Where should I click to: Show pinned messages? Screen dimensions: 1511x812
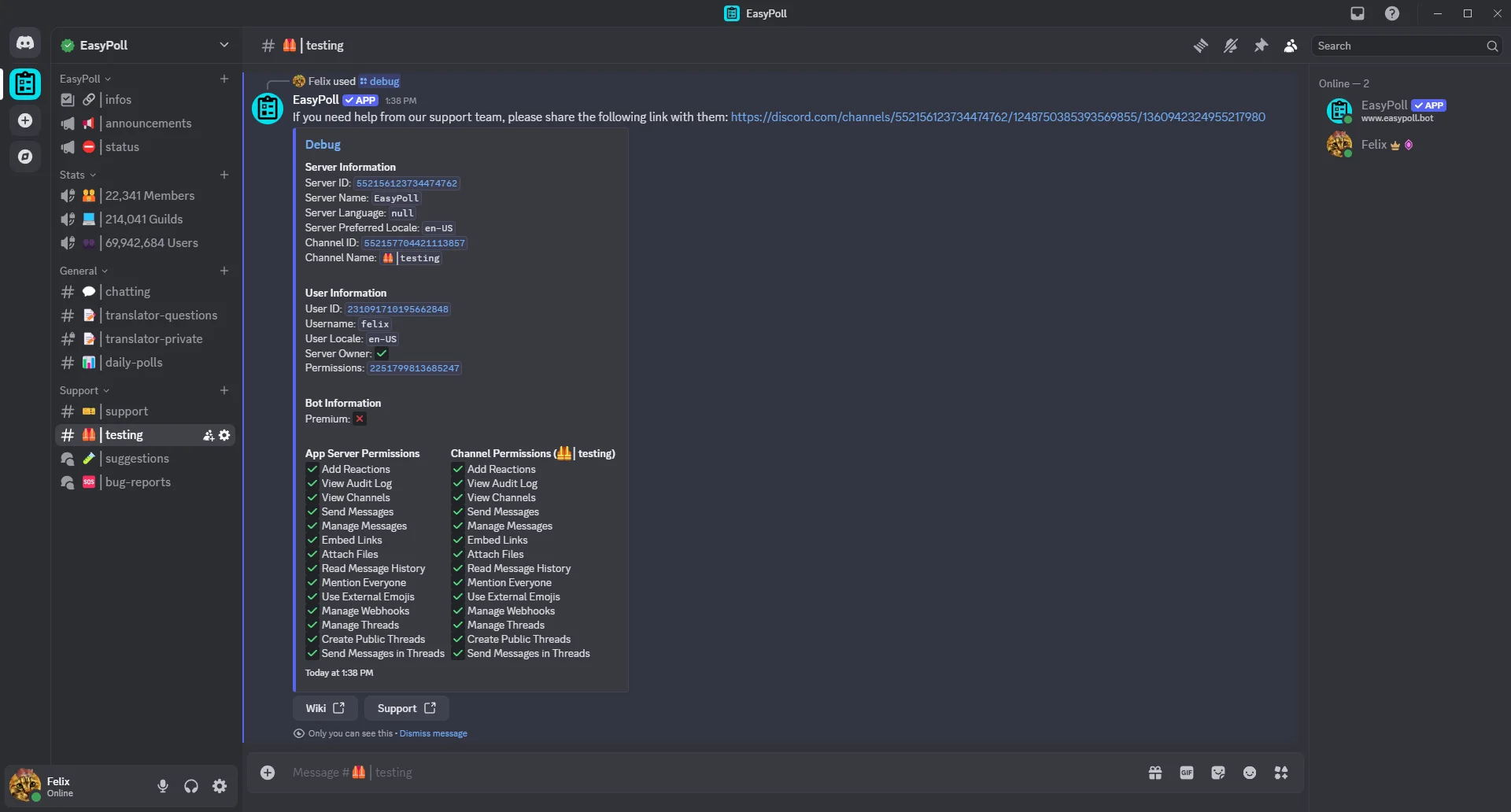(1260, 46)
